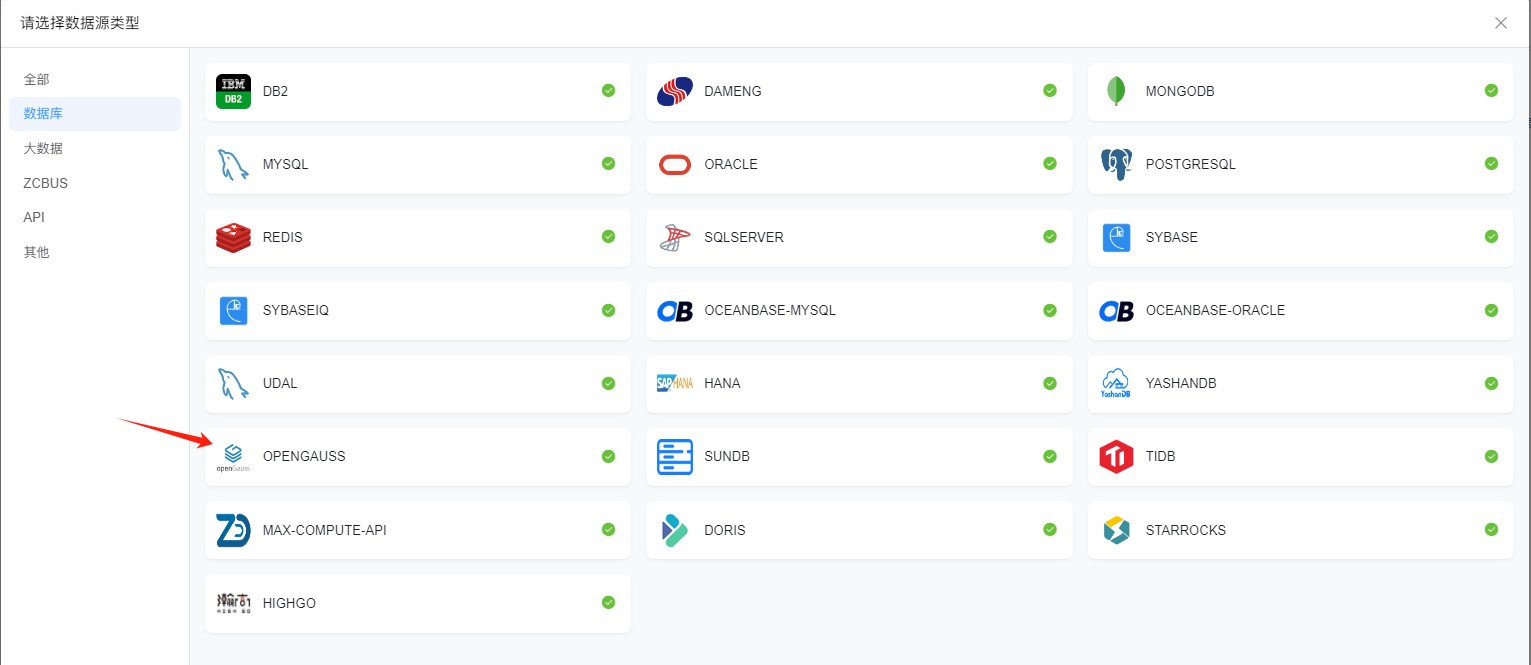Click the PostgreSQL elephant icon
The width and height of the screenshot is (1531, 665).
(1116, 164)
